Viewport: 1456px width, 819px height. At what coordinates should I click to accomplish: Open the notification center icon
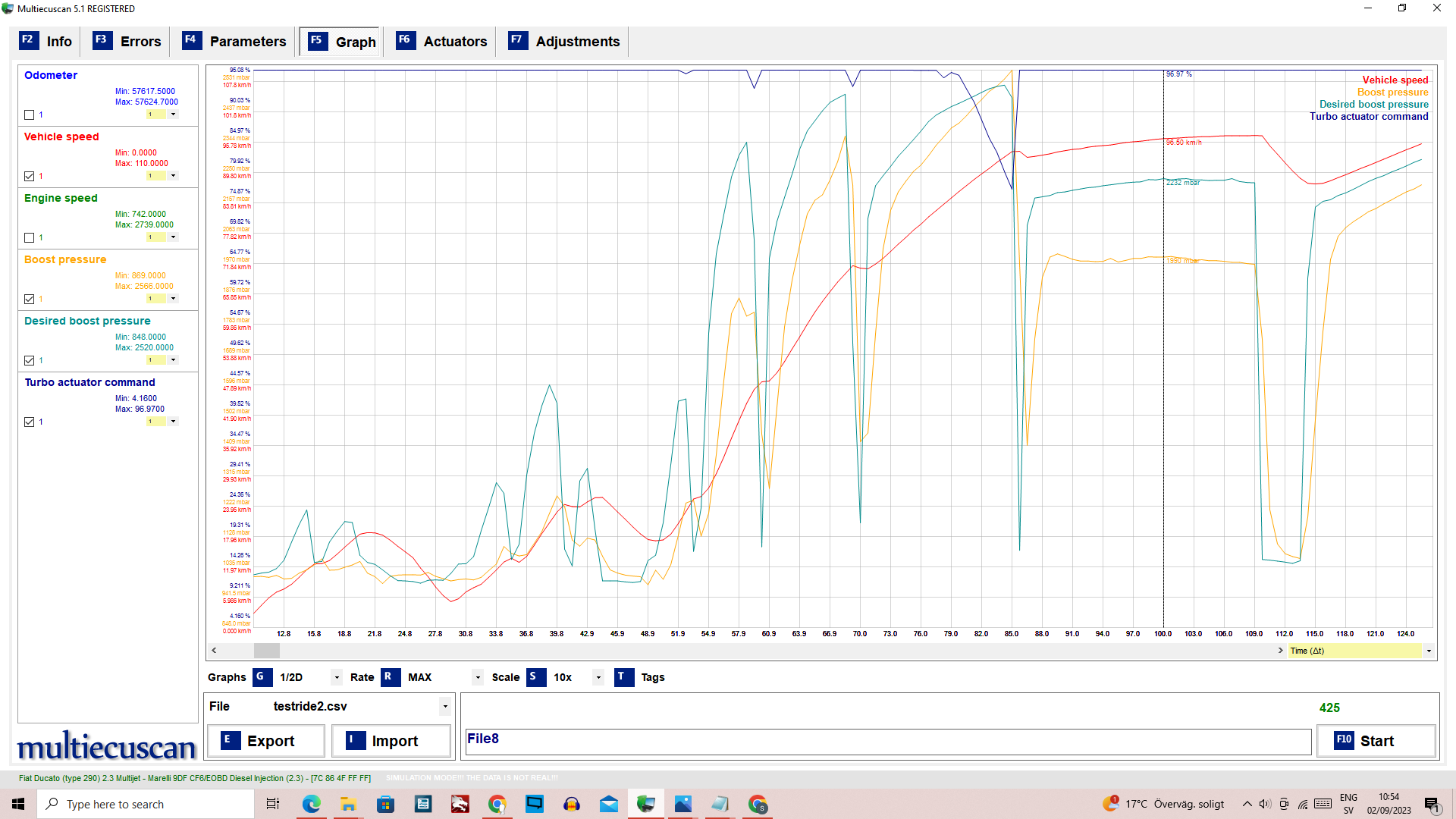coord(1432,805)
